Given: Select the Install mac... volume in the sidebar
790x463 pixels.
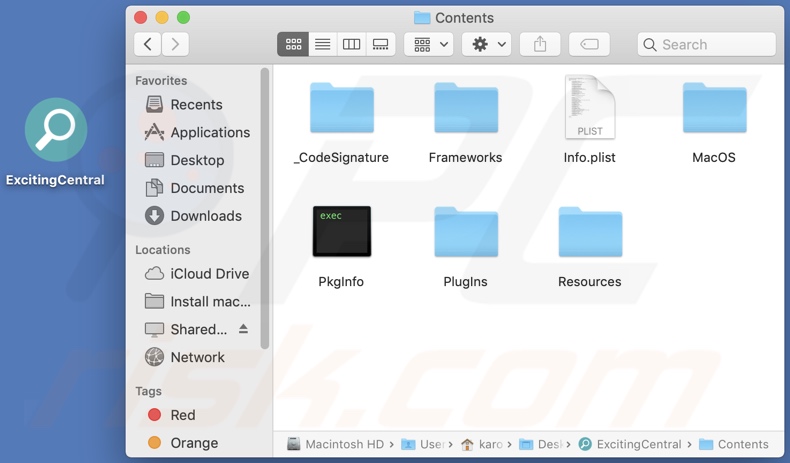Looking at the screenshot, I should coord(196,301).
